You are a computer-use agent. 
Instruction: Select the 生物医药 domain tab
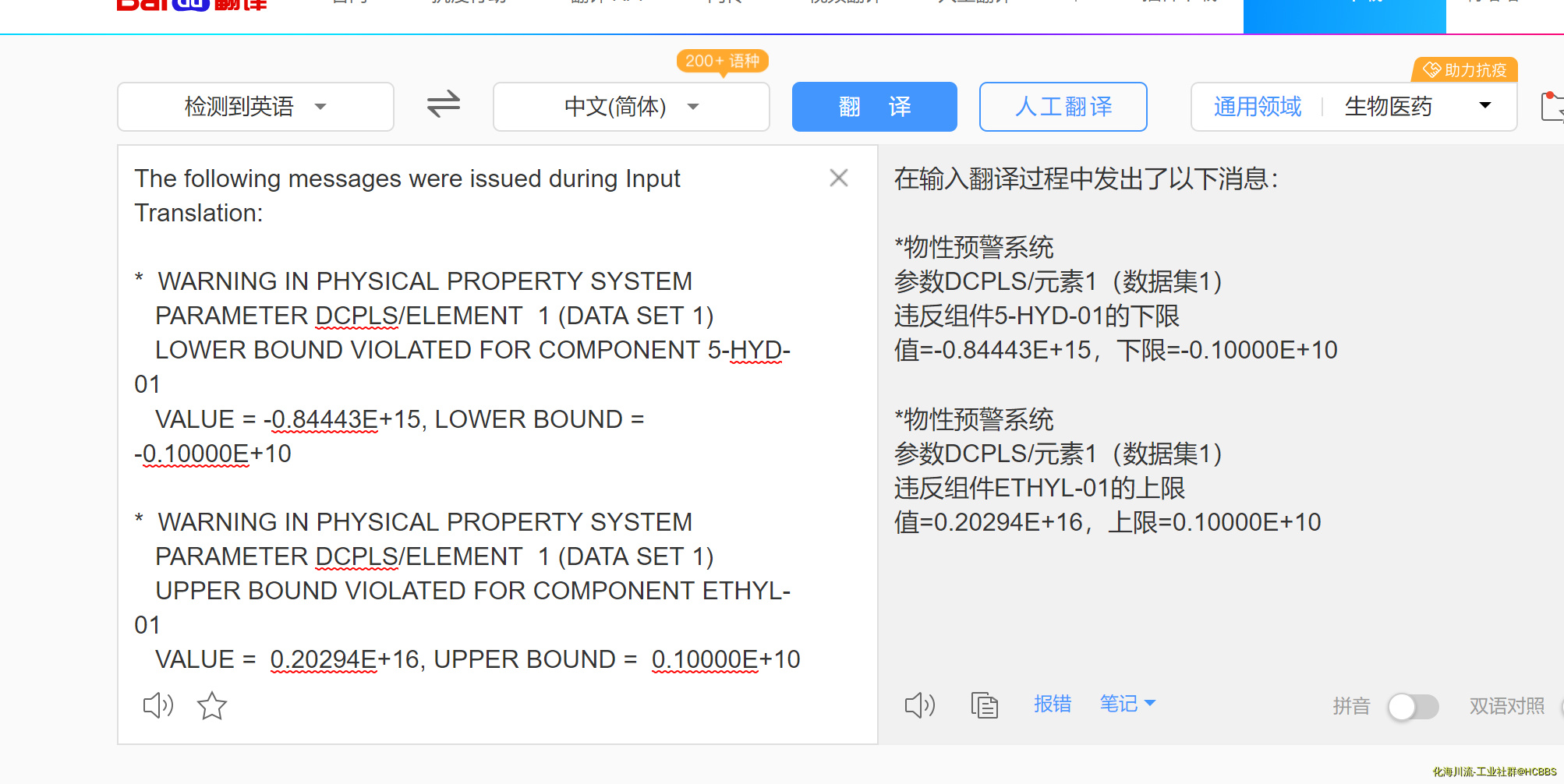pos(1388,107)
